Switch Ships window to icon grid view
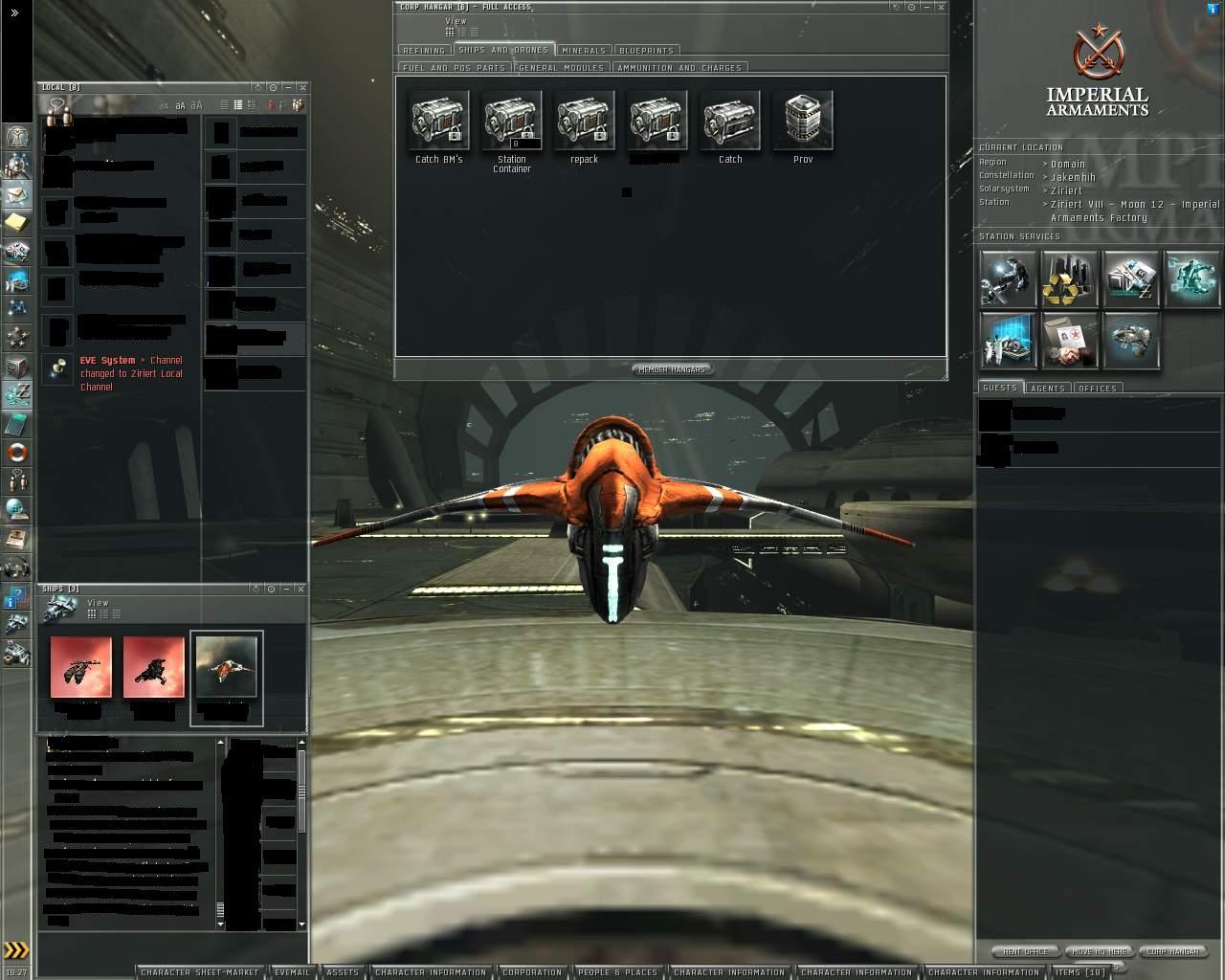Image resolution: width=1225 pixels, height=980 pixels. (92, 614)
